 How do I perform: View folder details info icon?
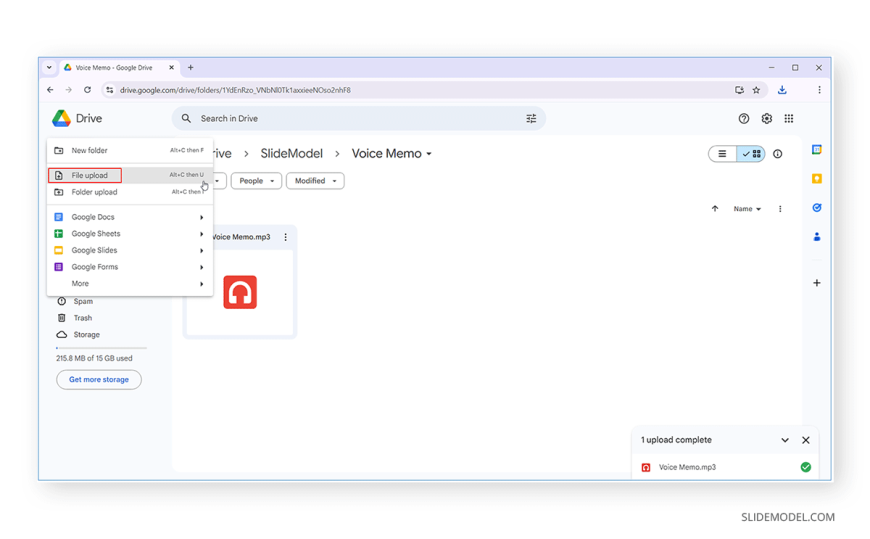(777, 154)
